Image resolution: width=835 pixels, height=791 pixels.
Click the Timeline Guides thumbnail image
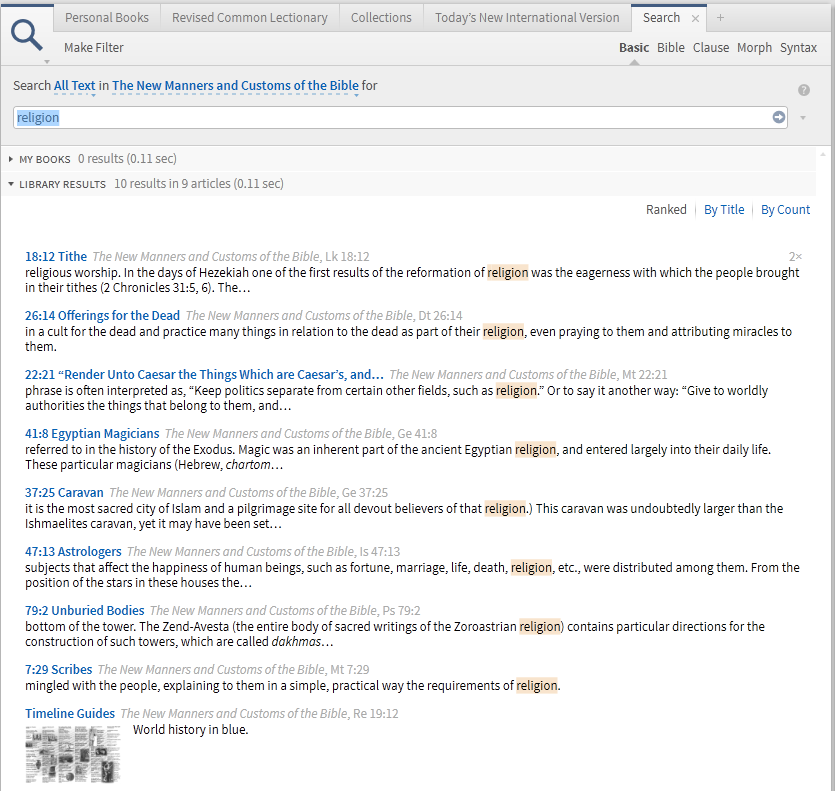tap(73, 754)
